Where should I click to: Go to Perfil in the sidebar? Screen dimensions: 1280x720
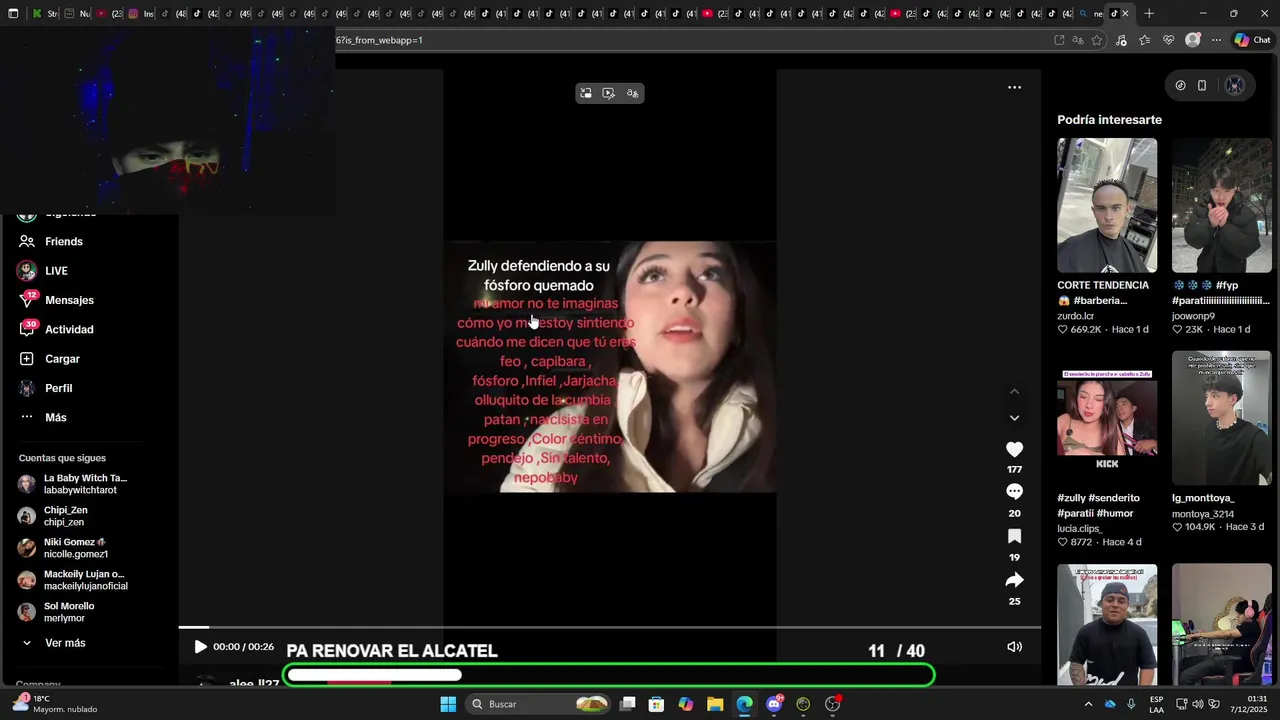click(58, 388)
